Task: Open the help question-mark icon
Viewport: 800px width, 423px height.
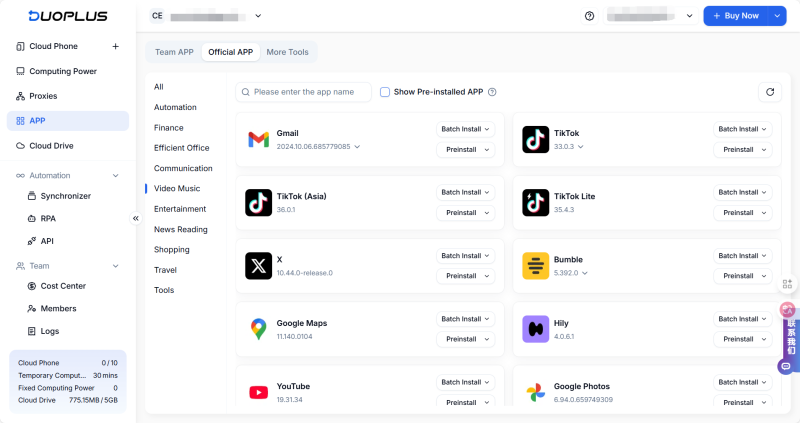Action: (589, 16)
